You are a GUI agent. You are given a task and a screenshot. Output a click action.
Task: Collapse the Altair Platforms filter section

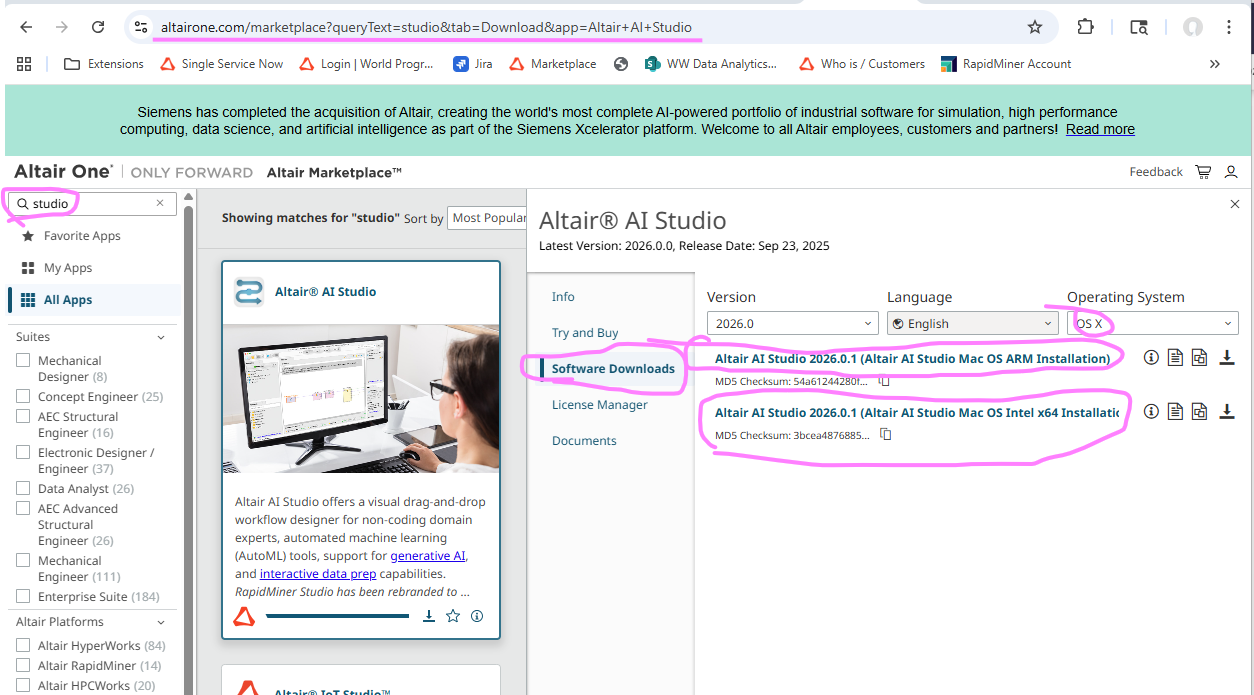coord(161,622)
